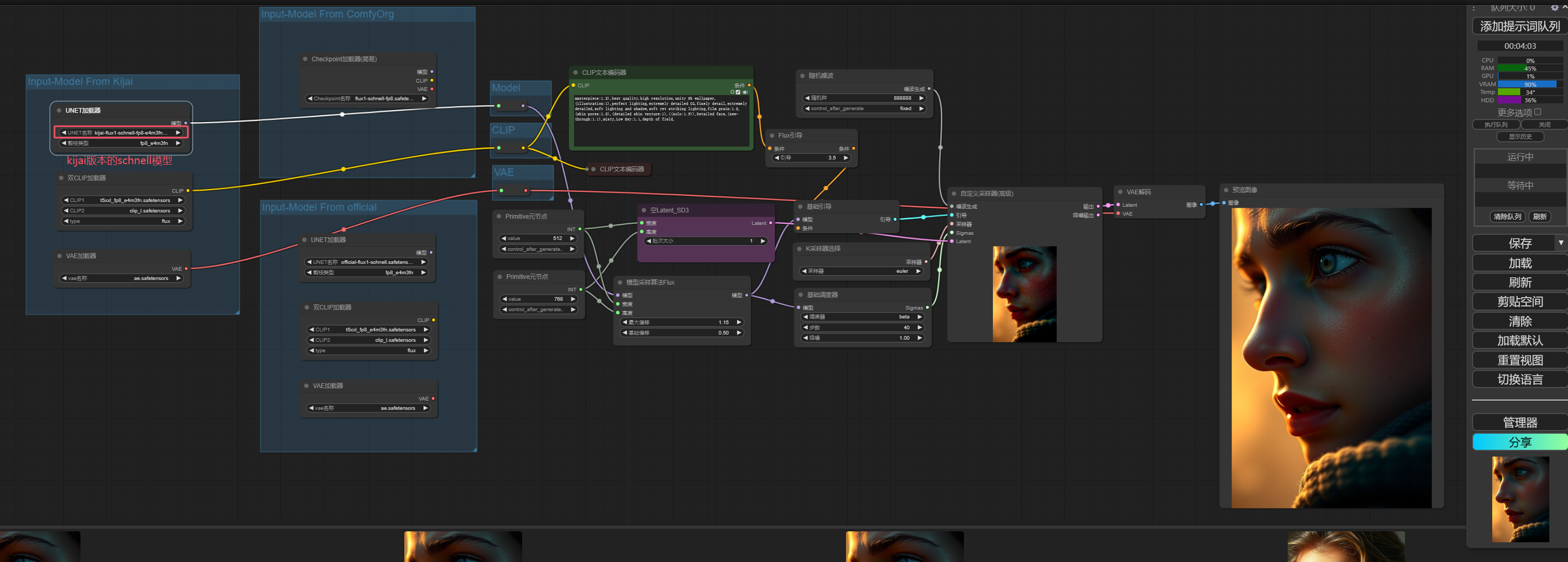Increase seed 888888 with right arrow
Screen dimensions: 1568x562
click(x=921, y=98)
